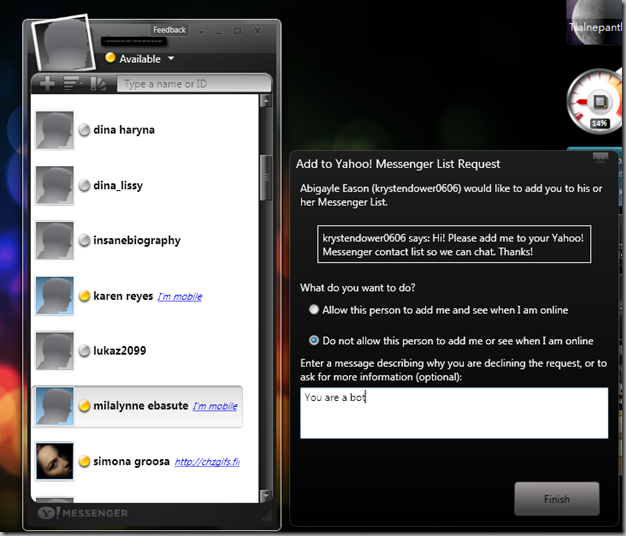
Task: Click the yellow Available status icon
Action: click(x=110, y=58)
